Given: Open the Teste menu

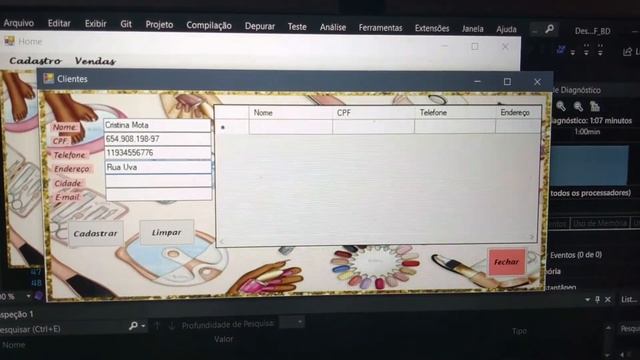Looking at the screenshot, I should [x=297, y=27].
